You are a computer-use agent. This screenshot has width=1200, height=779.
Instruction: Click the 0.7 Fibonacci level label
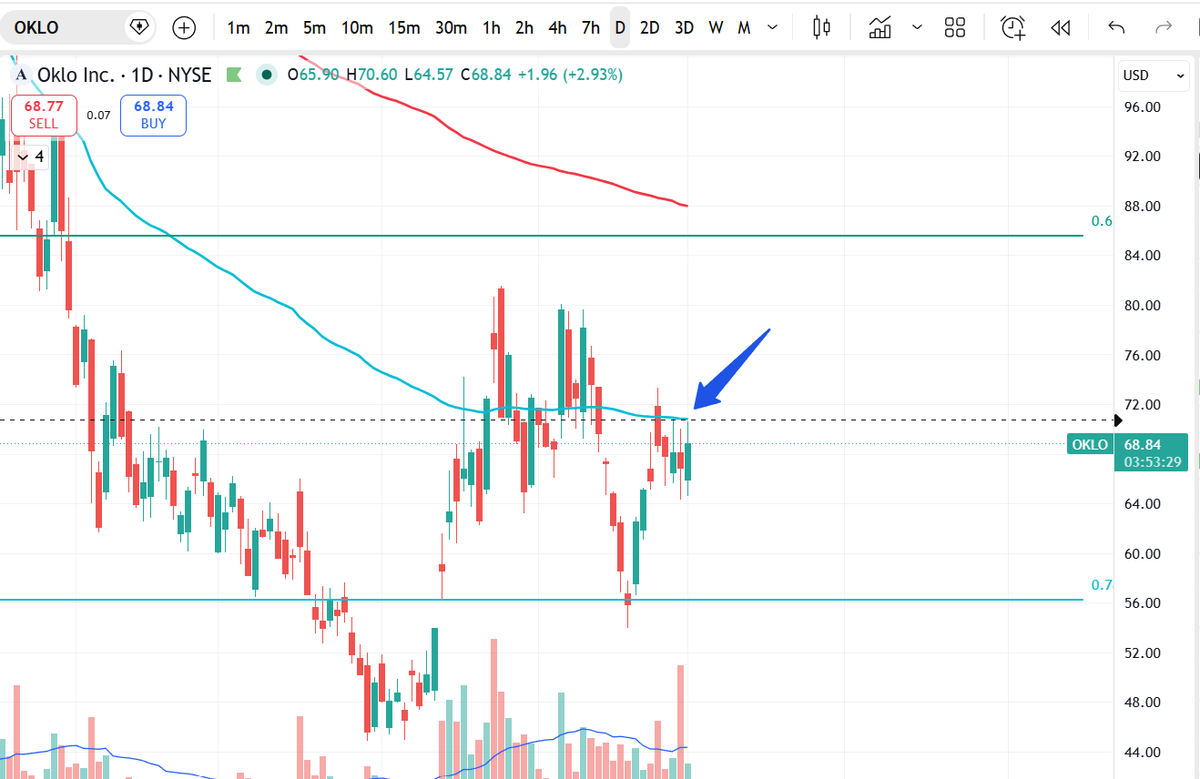(1102, 585)
